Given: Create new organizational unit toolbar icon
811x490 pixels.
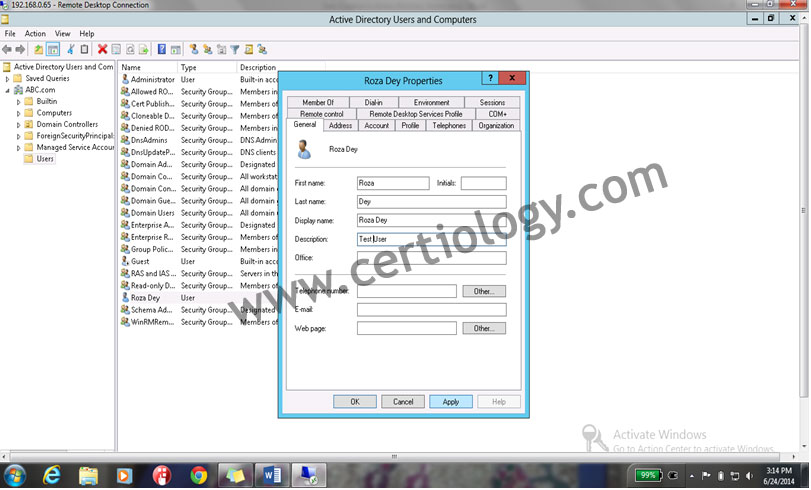Looking at the screenshot, I should point(221,50).
